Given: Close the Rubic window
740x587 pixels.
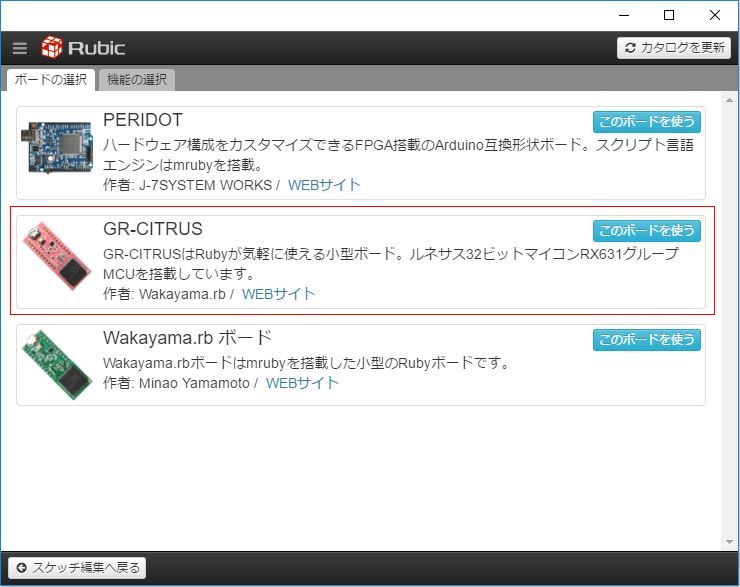Looking at the screenshot, I should point(715,15).
